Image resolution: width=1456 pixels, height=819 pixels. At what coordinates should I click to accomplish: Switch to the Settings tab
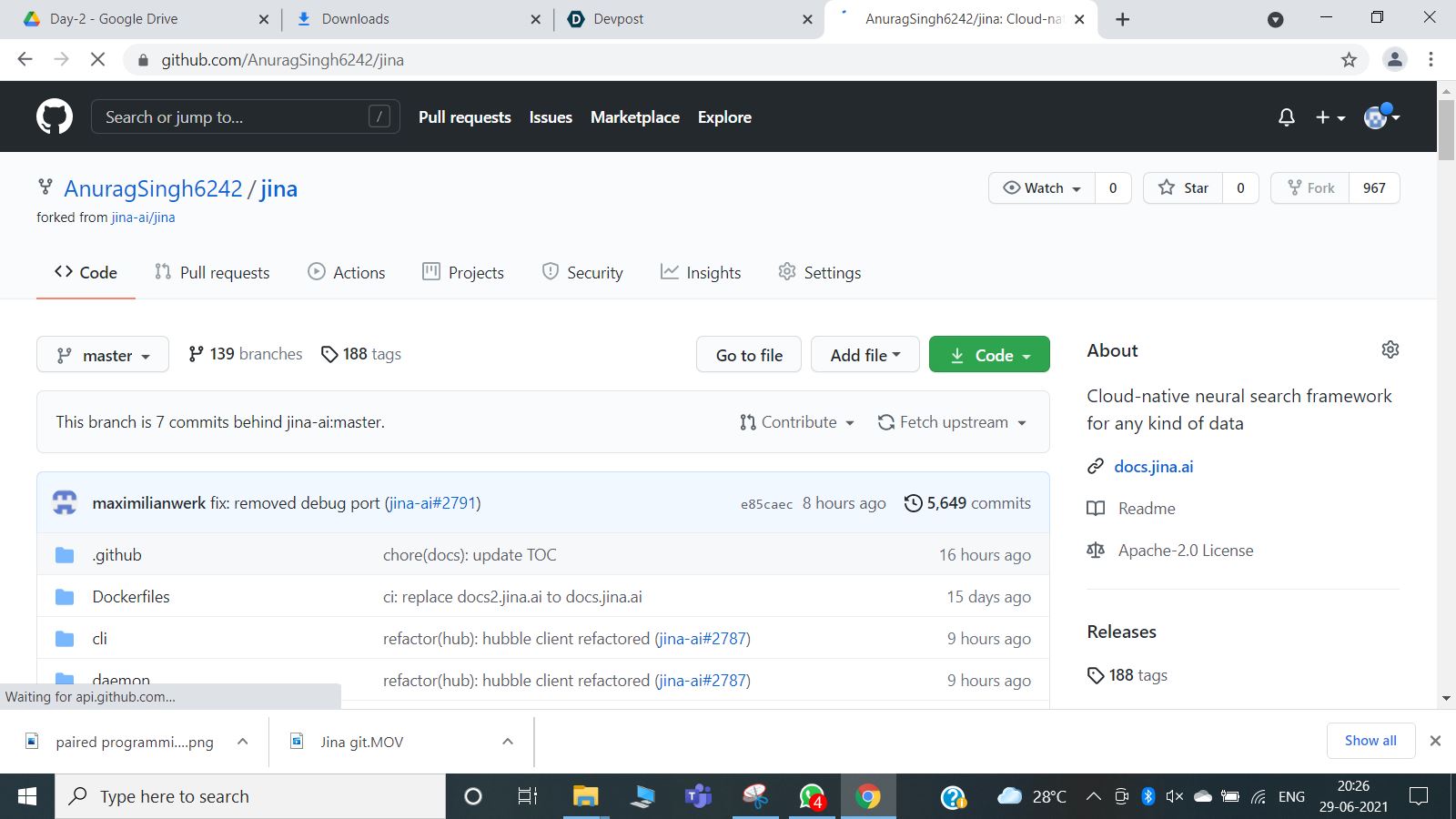point(820,272)
